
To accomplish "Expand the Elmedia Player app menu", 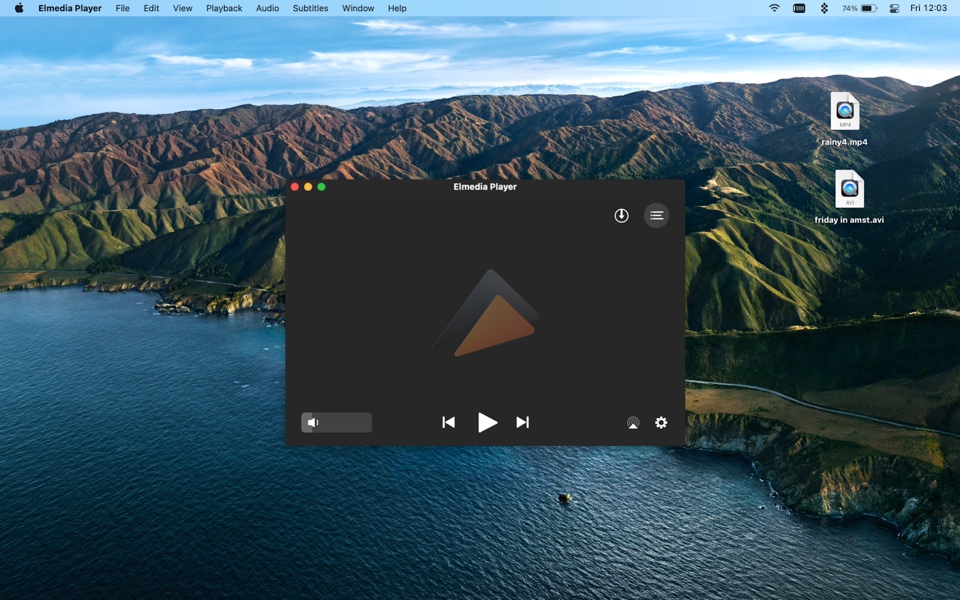I will click(x=70, y=8).
